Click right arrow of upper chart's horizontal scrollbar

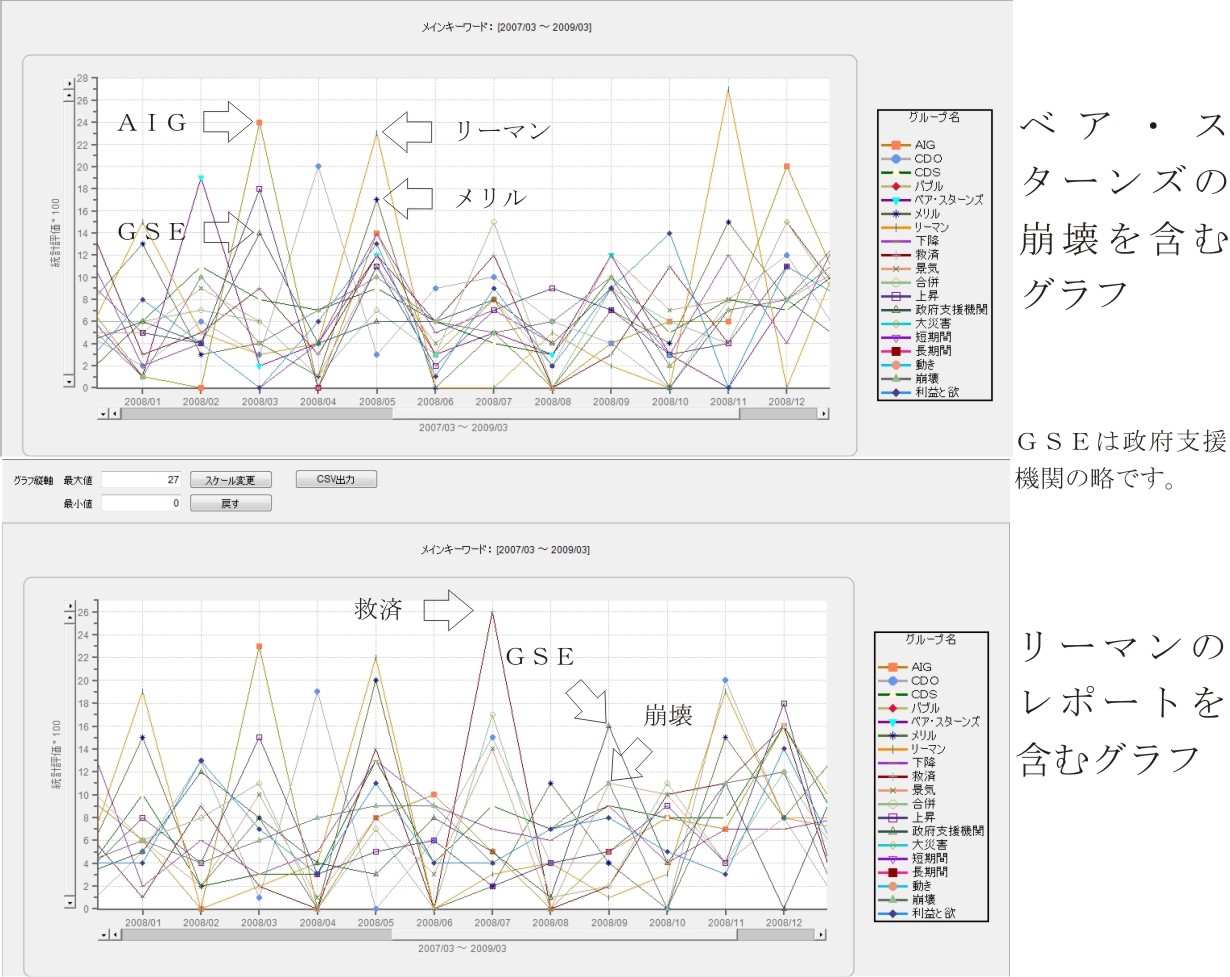pos(823,413)
